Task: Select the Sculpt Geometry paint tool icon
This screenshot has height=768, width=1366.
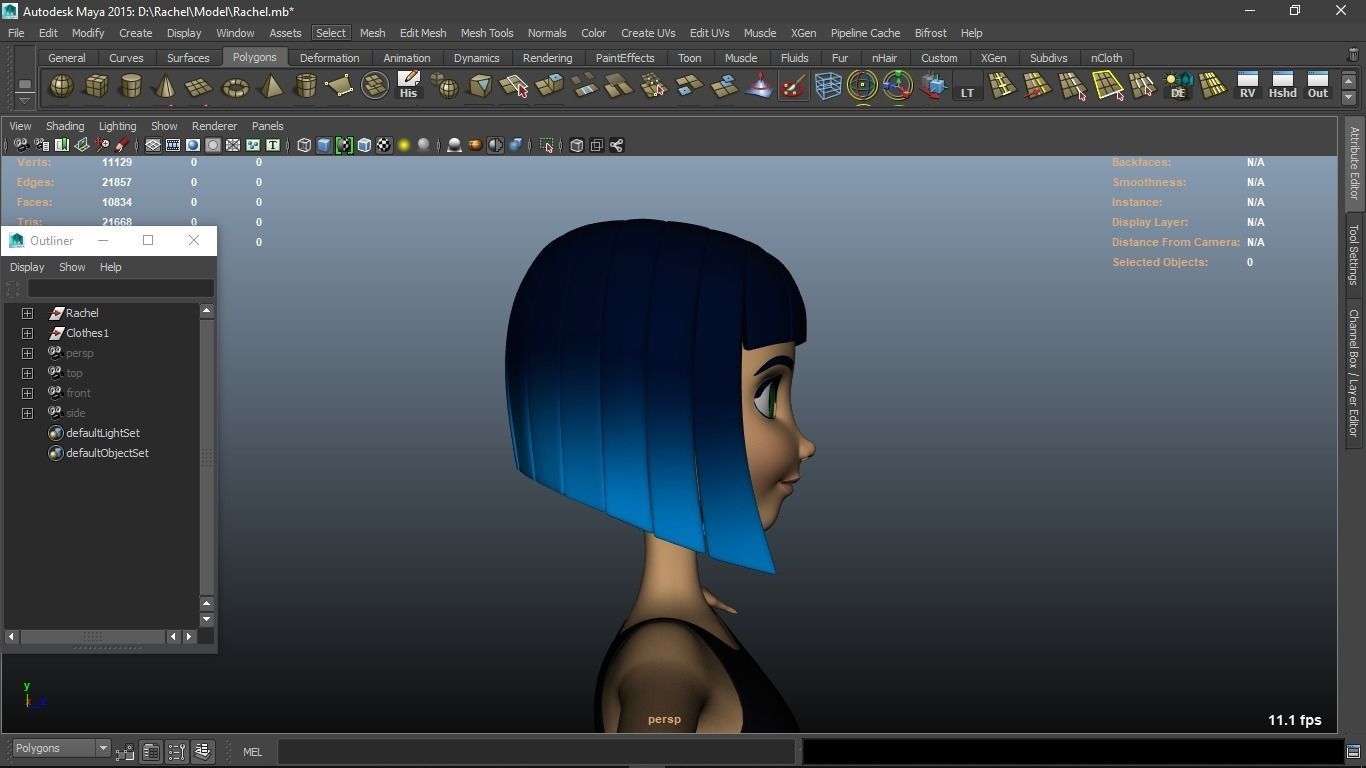Action: coord(793,86)
